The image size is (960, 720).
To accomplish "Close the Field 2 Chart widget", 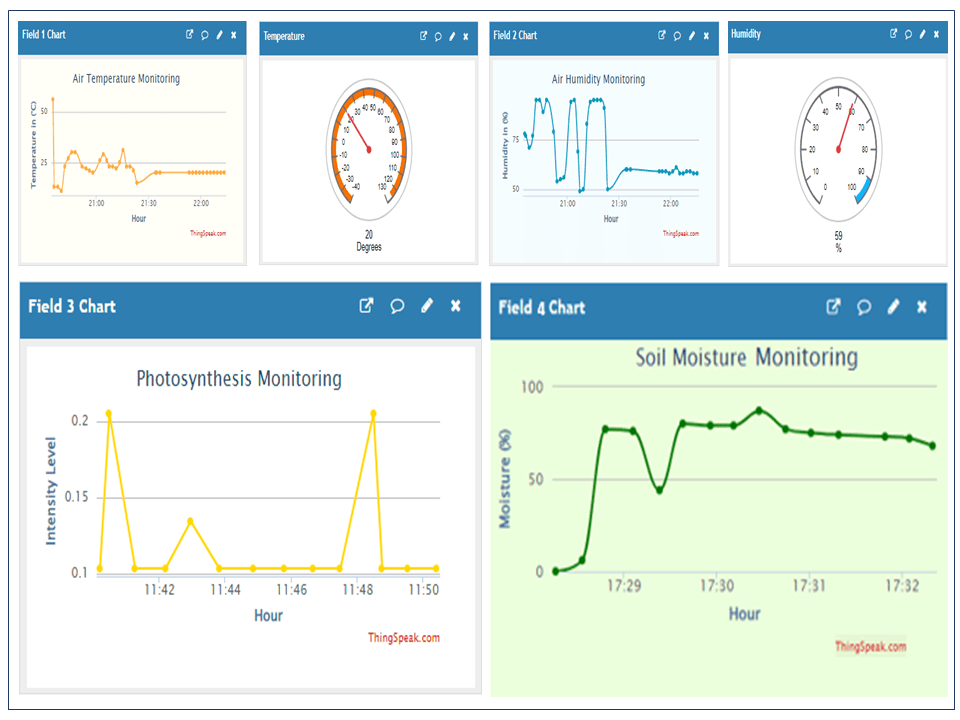I will (707, 36).
